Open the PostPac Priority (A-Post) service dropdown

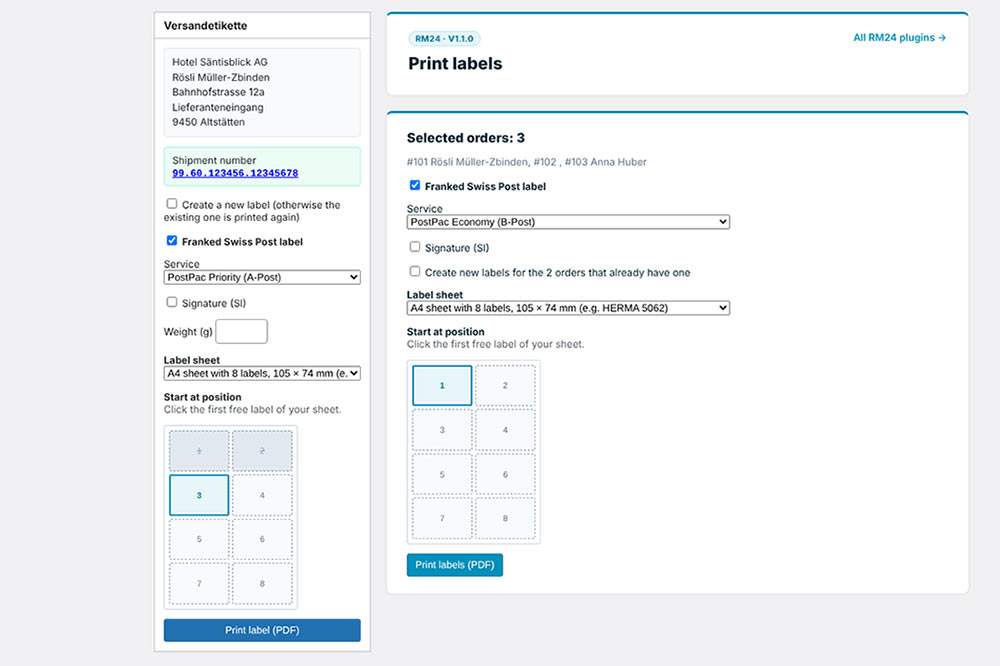(x=262, y=278)
